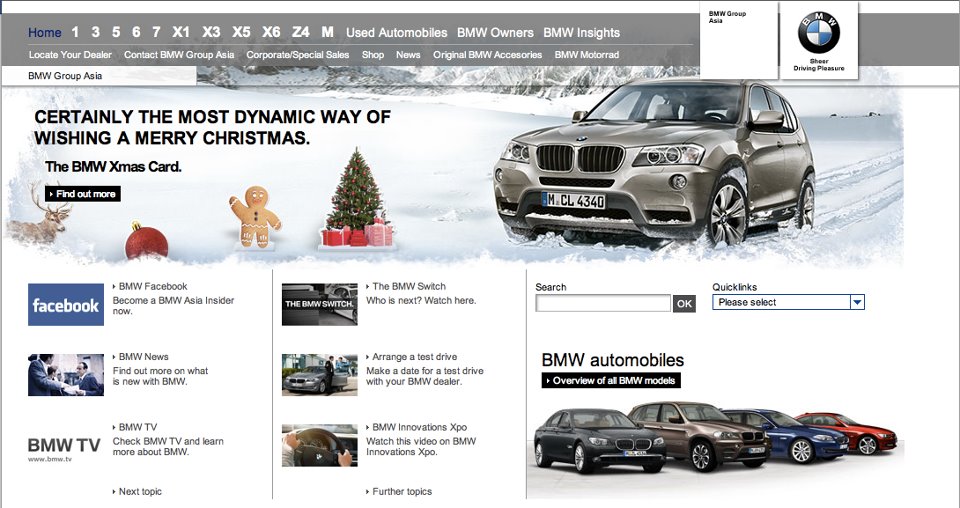Click the Find out more button
This screenshot has width=960, height=508.
click(83, 194)
